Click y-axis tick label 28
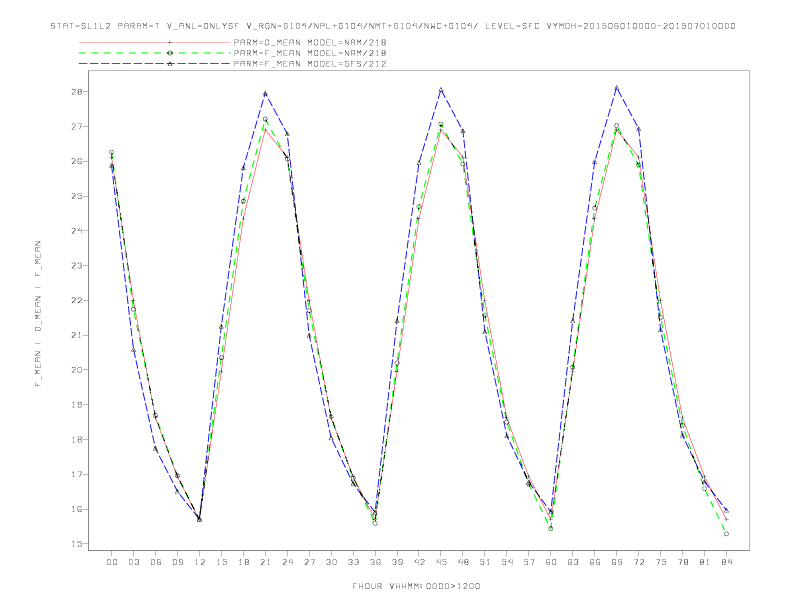792x612 pixels. click(x=79, y=92)
